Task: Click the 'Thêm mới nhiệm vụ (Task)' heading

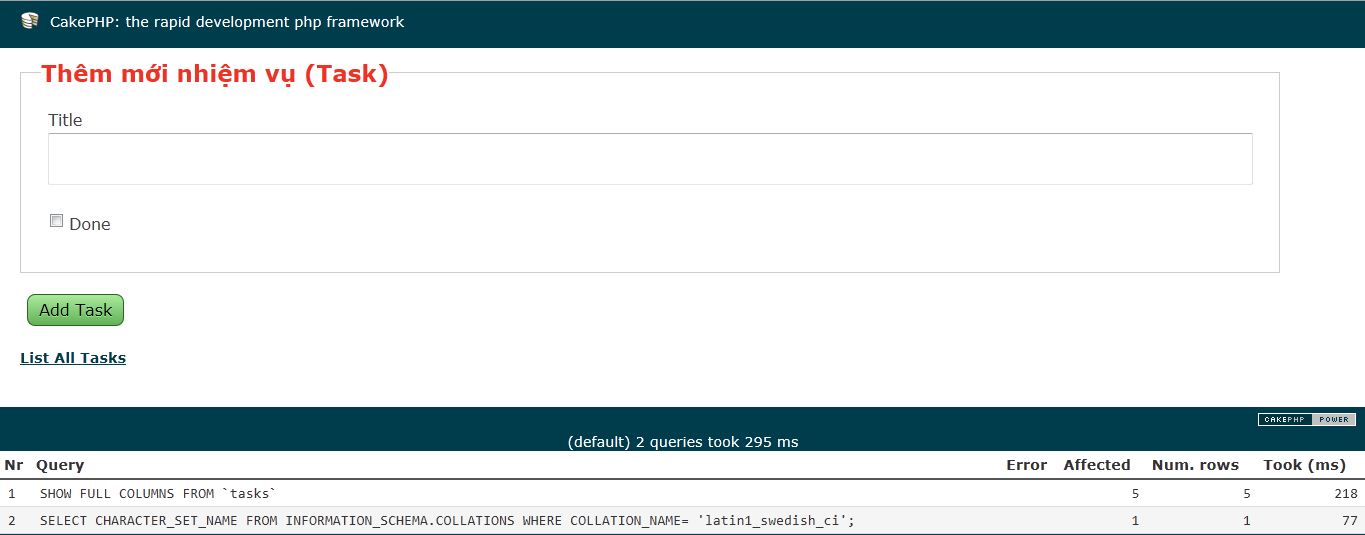Action: (x=215, y=74)
